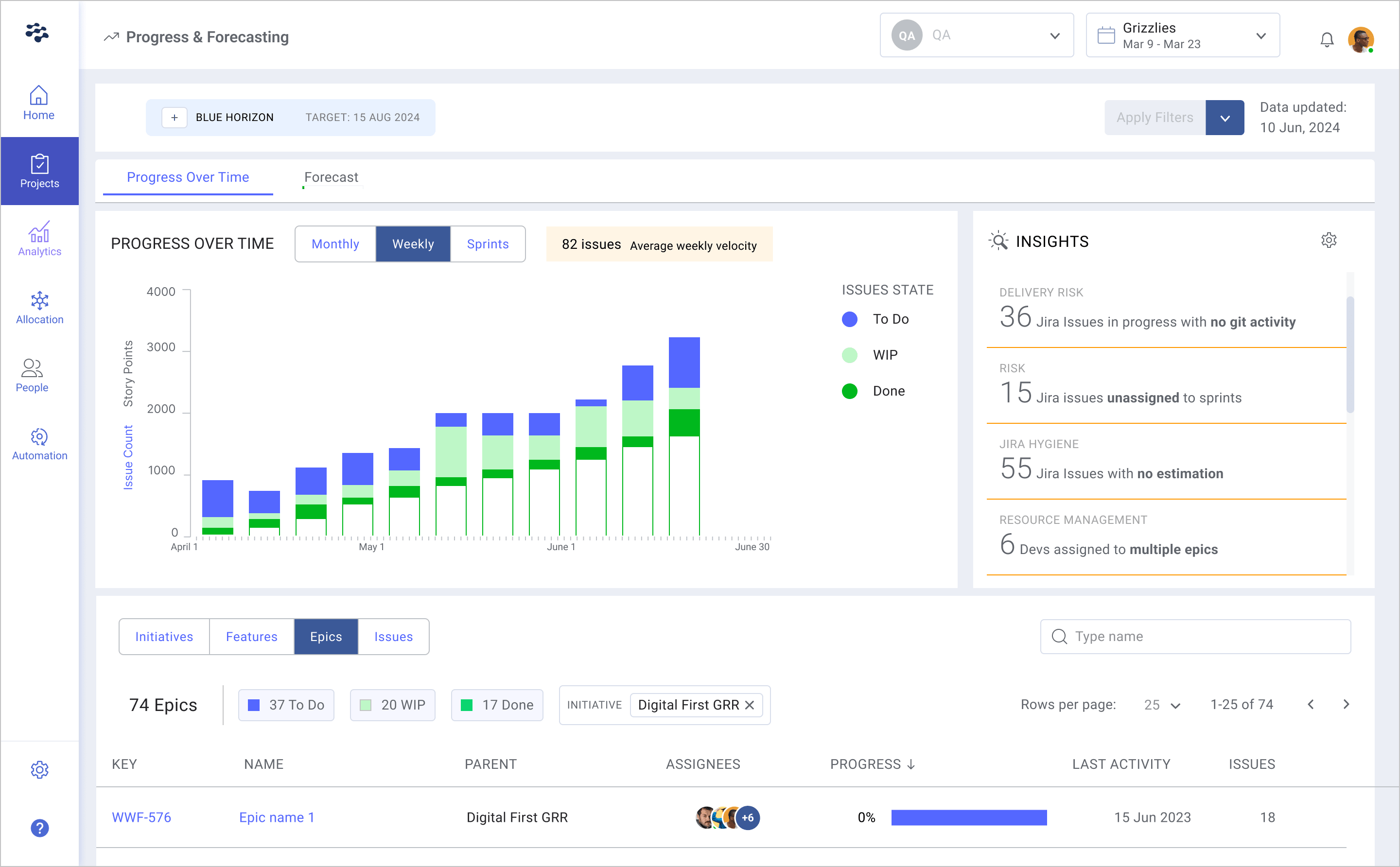1400x867 pixels.
Task: Click the To Do legend color swatch
Action: tap(849, 319)
